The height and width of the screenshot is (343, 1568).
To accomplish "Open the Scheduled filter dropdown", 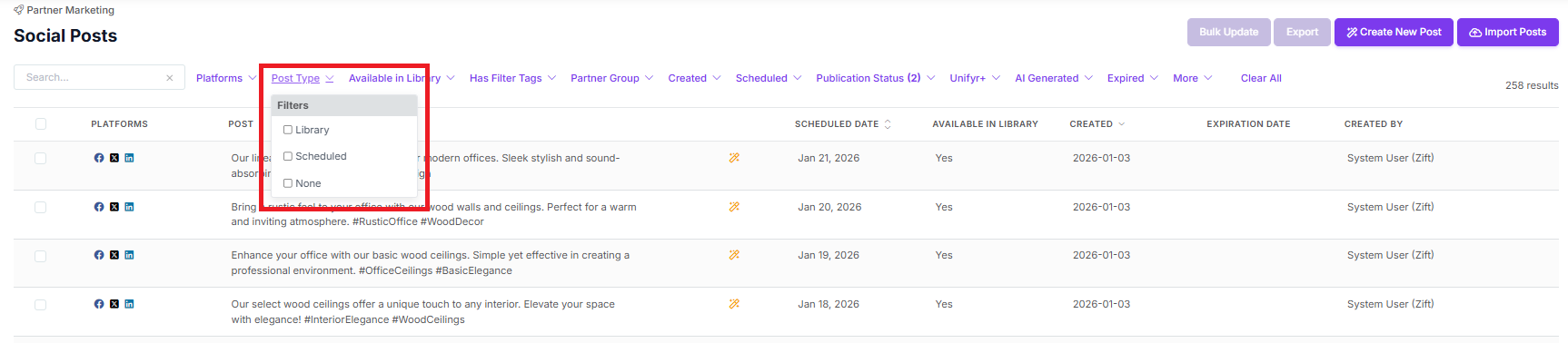I will (x=769, y=78).
